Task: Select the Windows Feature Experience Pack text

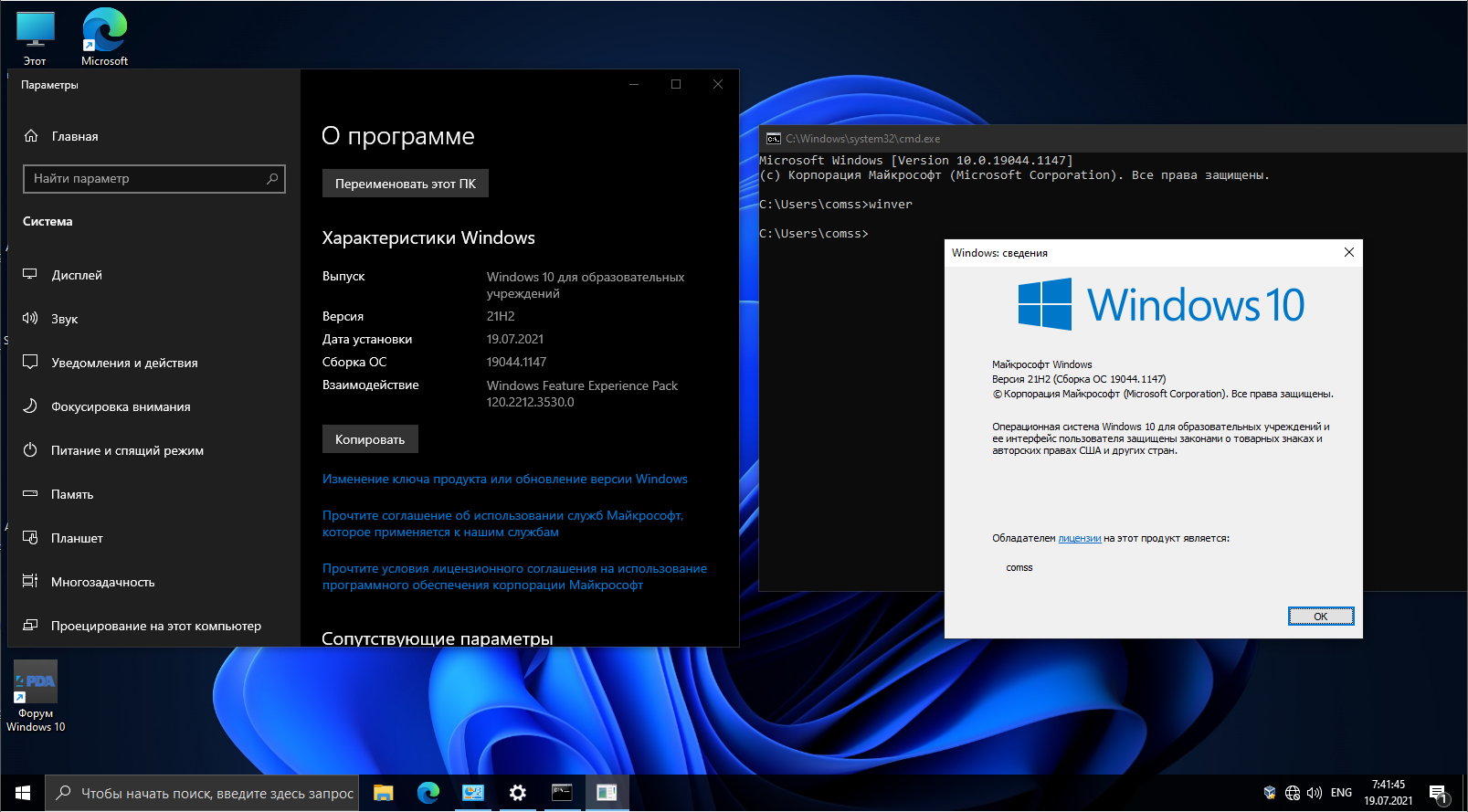Action: (x=583, y=394)
